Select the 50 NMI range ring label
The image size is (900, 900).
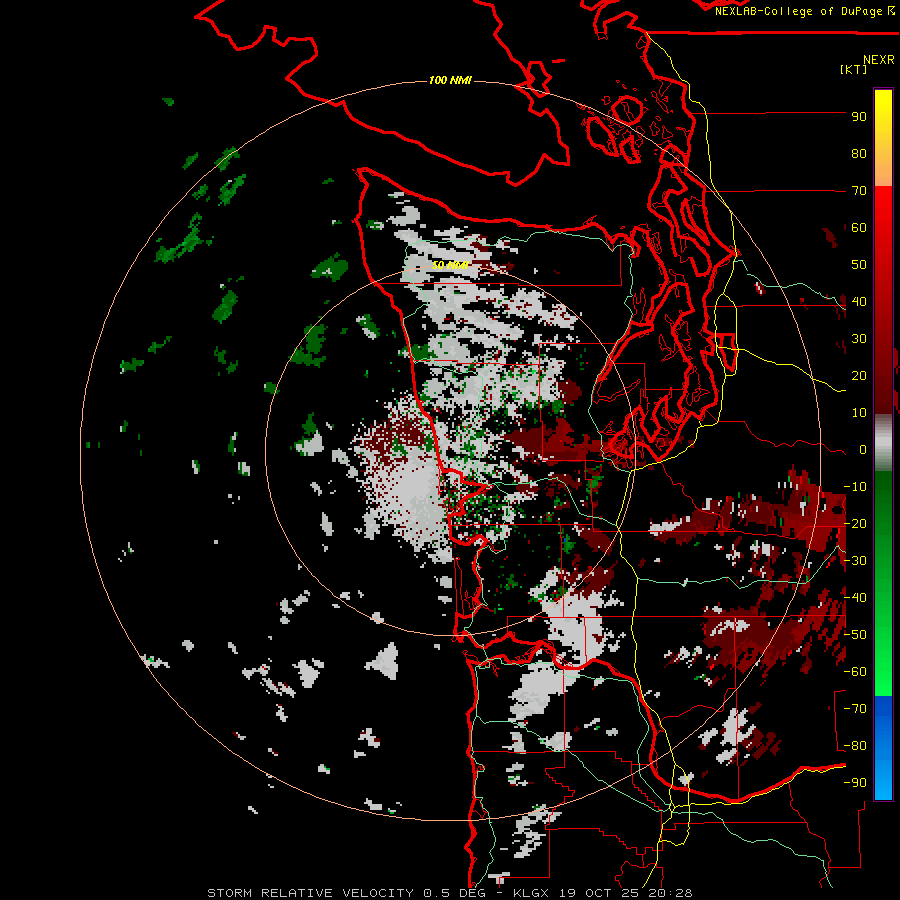pos(450,265)
